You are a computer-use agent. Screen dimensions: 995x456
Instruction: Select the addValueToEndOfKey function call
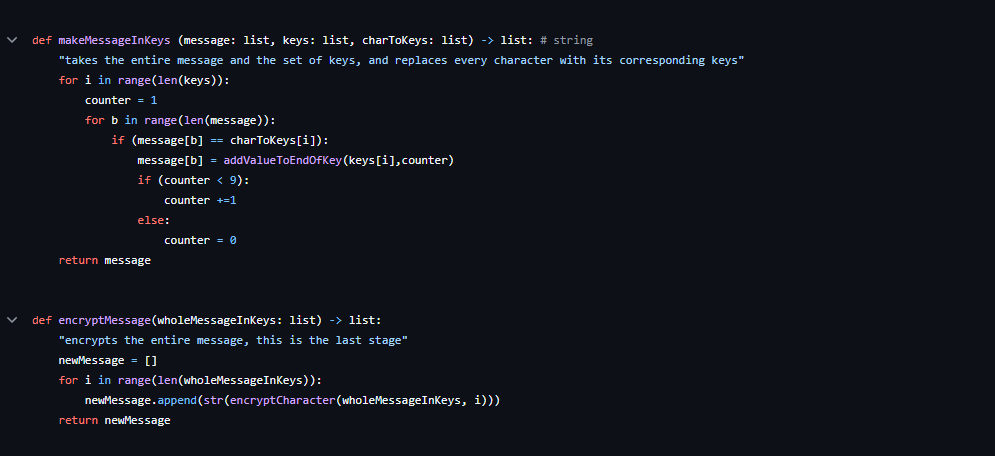(283, 160)
